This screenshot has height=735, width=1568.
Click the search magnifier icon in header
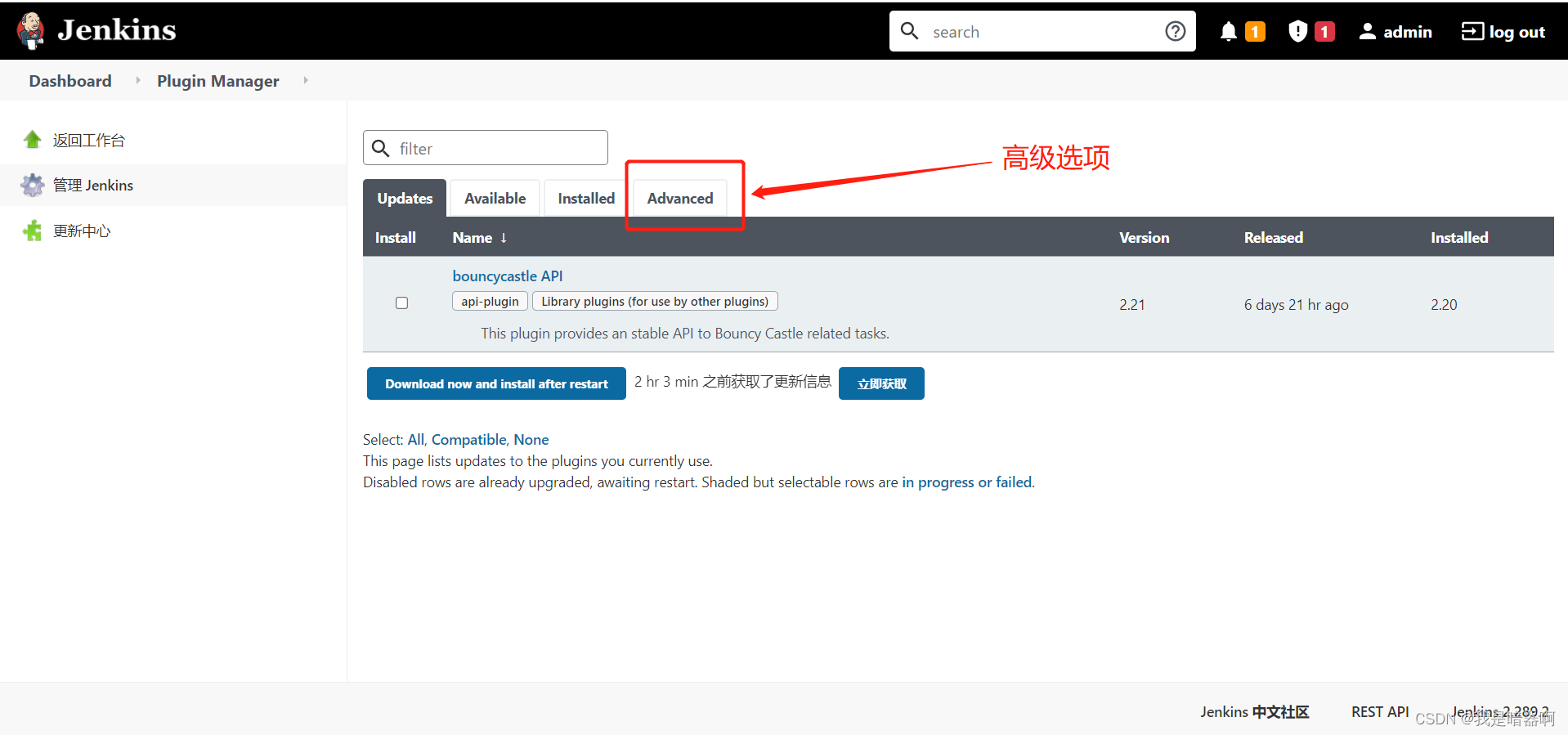click(910, 31)
